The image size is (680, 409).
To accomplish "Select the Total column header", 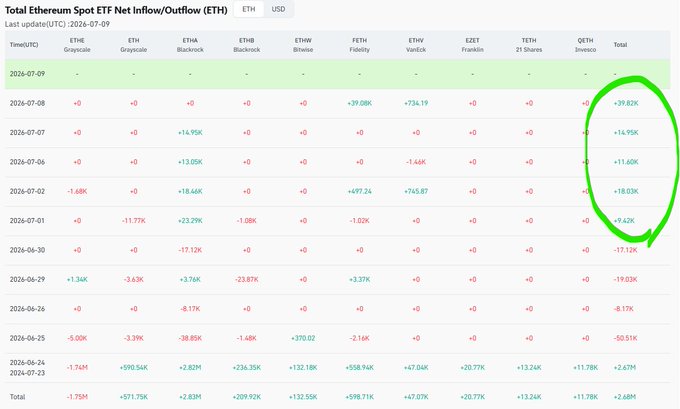I will (620, 45).
